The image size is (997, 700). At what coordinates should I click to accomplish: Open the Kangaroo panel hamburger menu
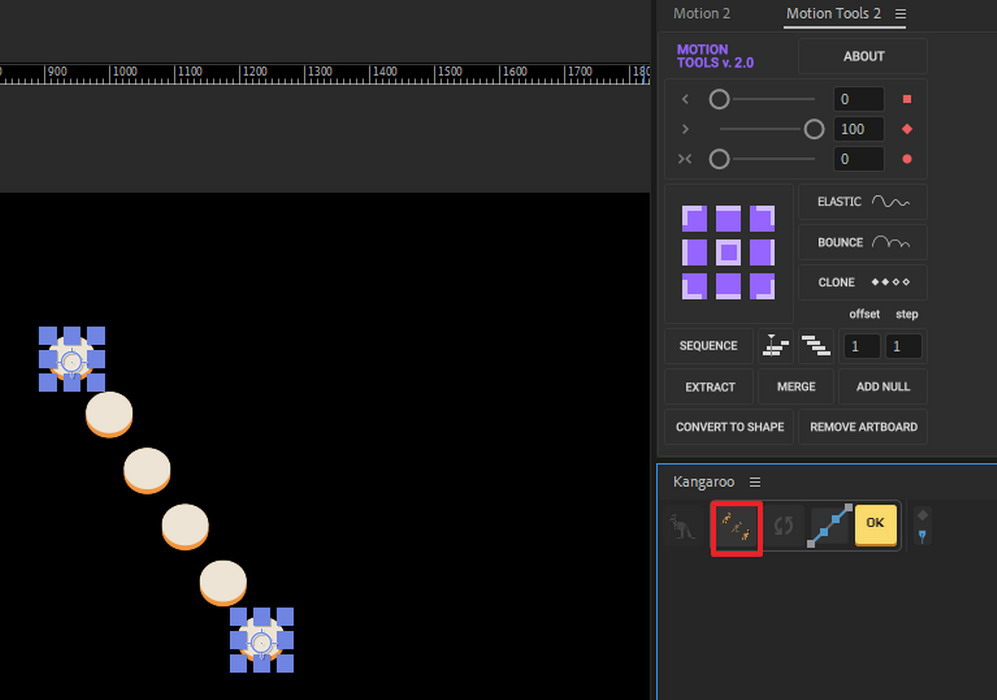(755, 482)
